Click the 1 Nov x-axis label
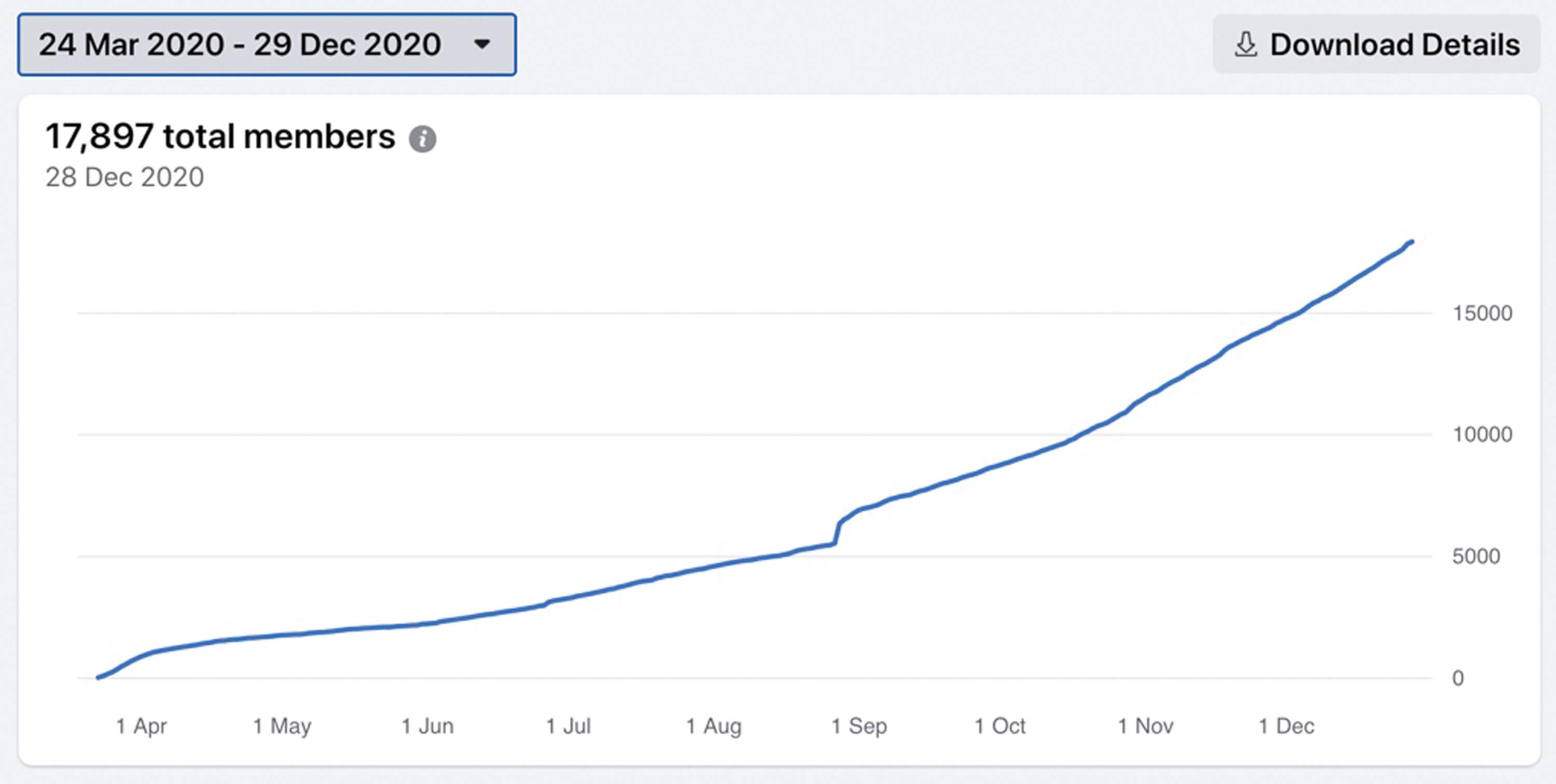1556x784 pixels. [1145, 725]
